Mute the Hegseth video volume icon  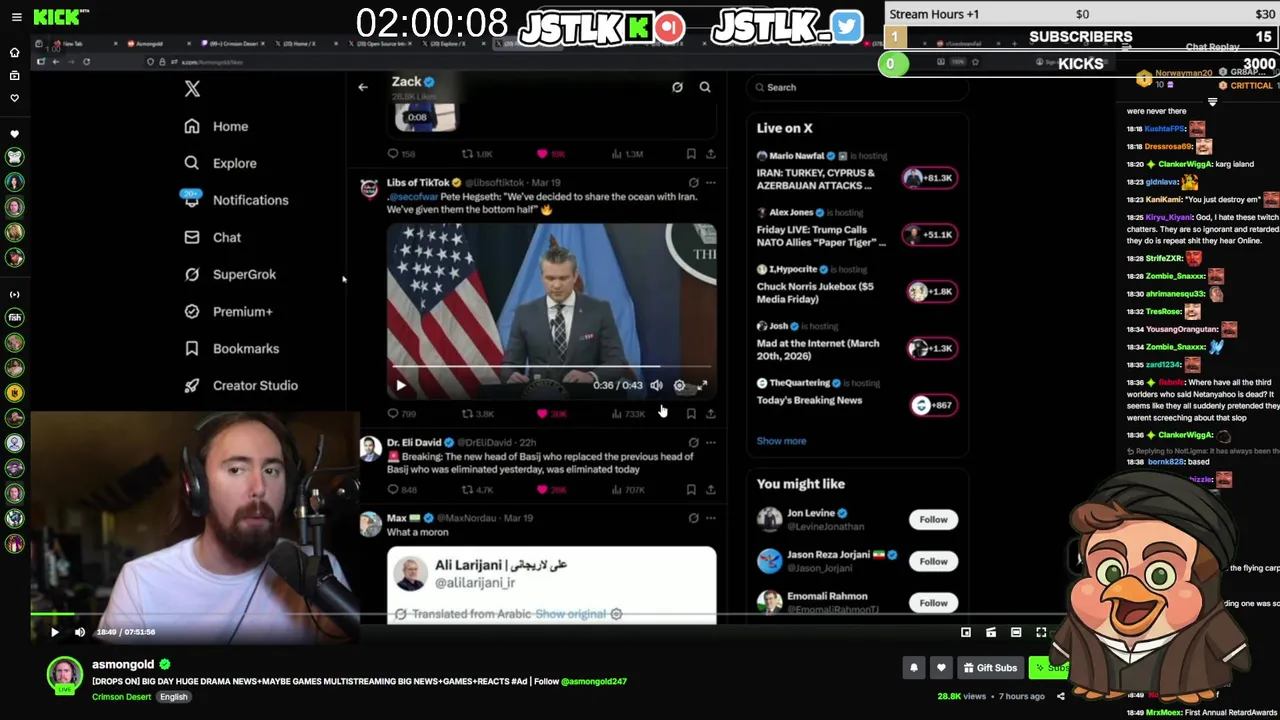click(x=656, y=385)
